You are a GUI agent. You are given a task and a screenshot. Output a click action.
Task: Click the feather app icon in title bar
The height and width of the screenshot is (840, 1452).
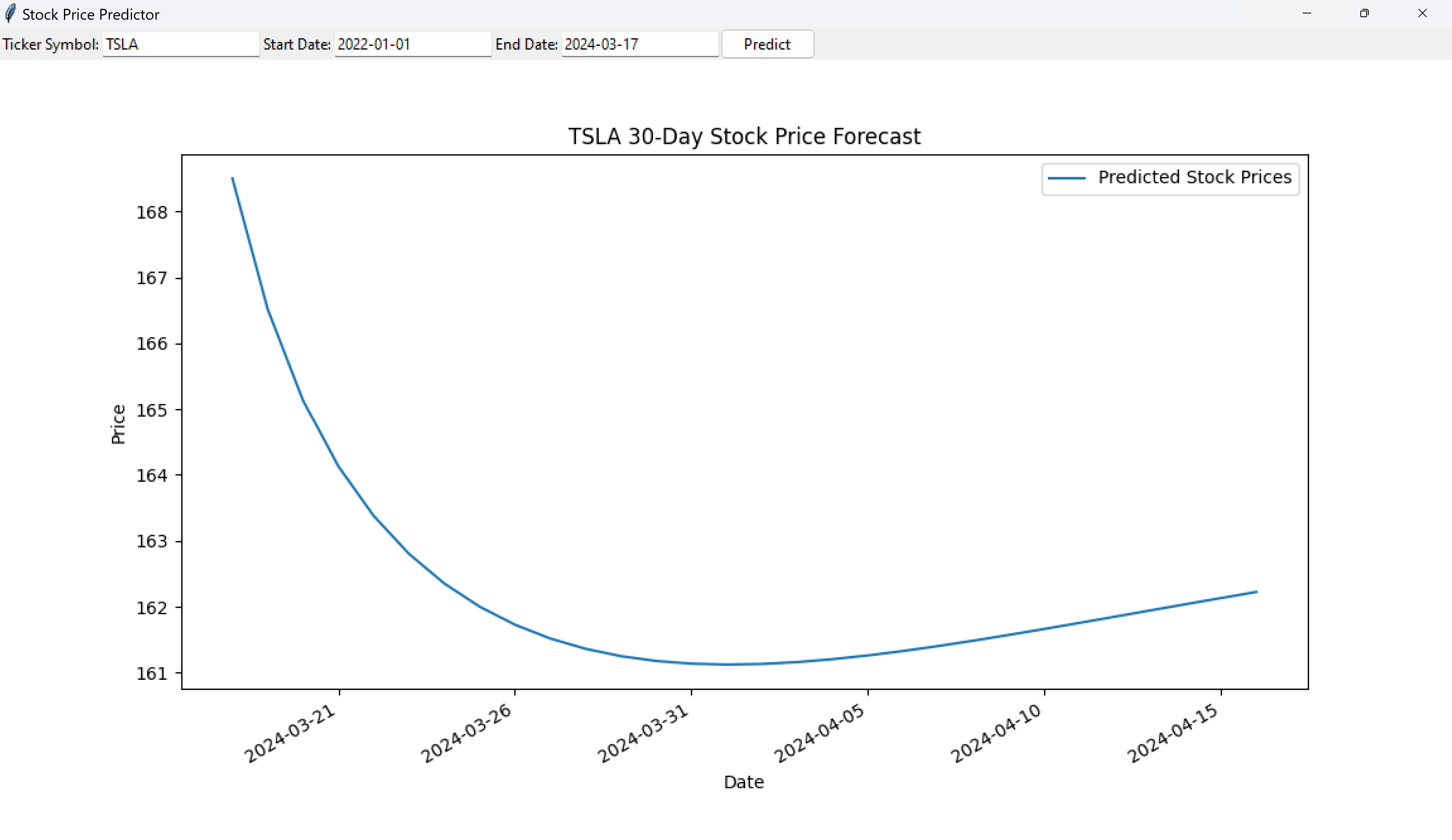[10, 13]
